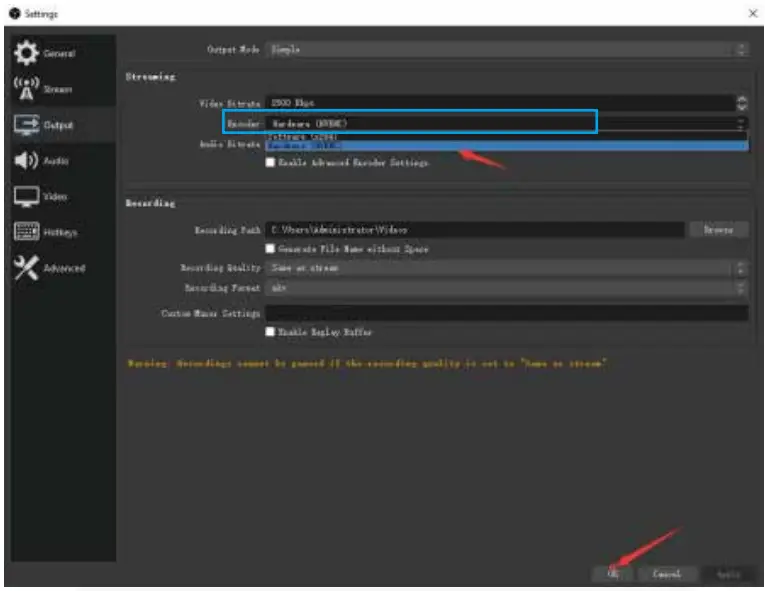
Task: Switch to the Stream tab label
Action: coord(58,89)
